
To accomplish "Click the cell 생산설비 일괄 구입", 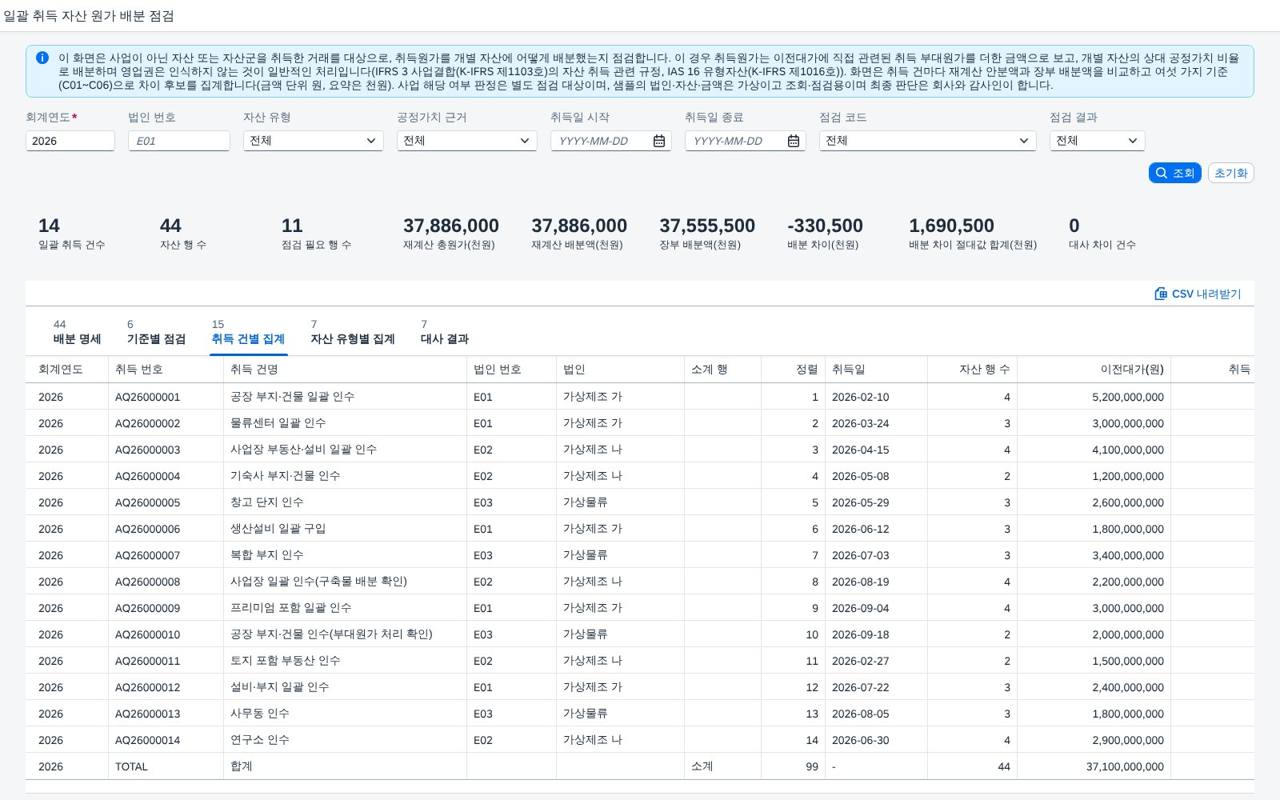I will coord(277,529).
